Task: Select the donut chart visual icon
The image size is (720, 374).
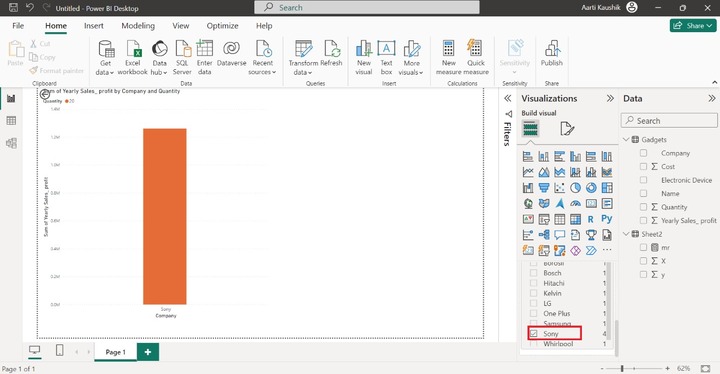Action: (591, 188)
